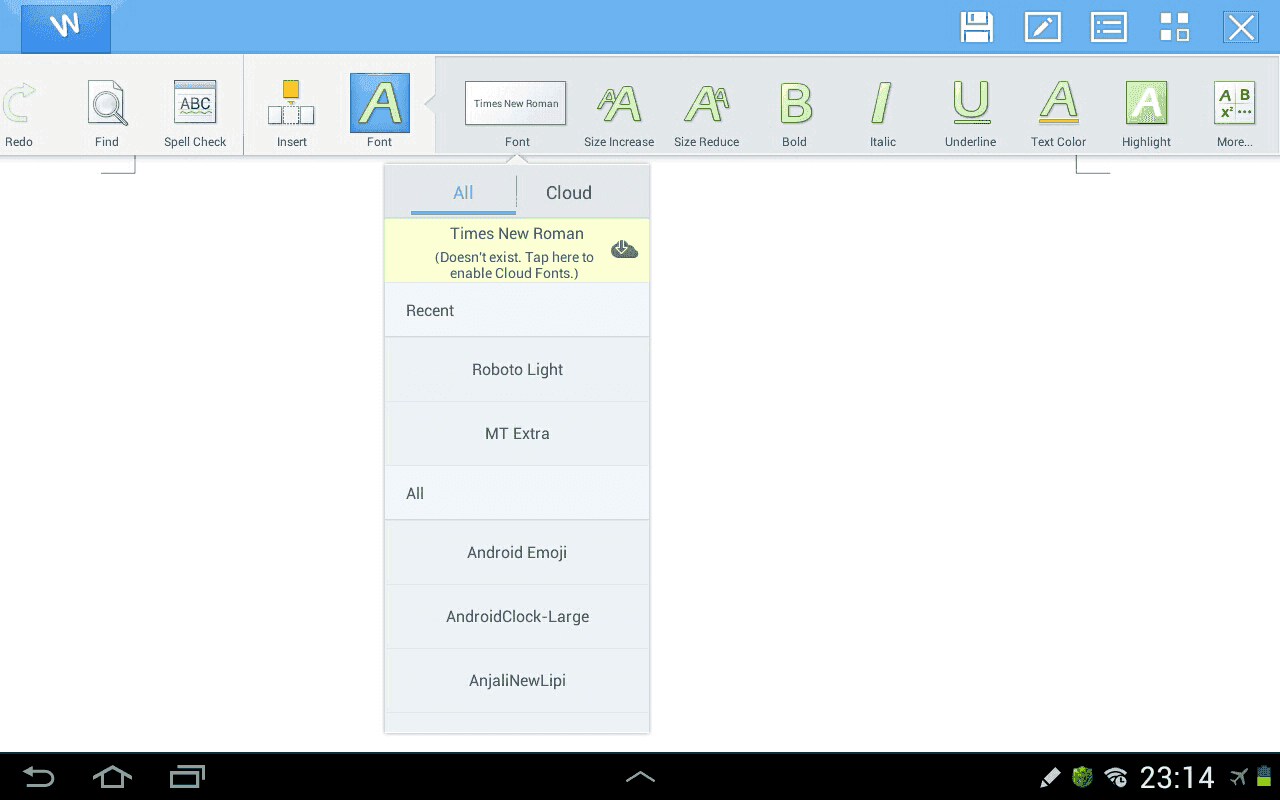Select the MT Extra font
The width and height of the screenshot is (1280, 800).
517,434
